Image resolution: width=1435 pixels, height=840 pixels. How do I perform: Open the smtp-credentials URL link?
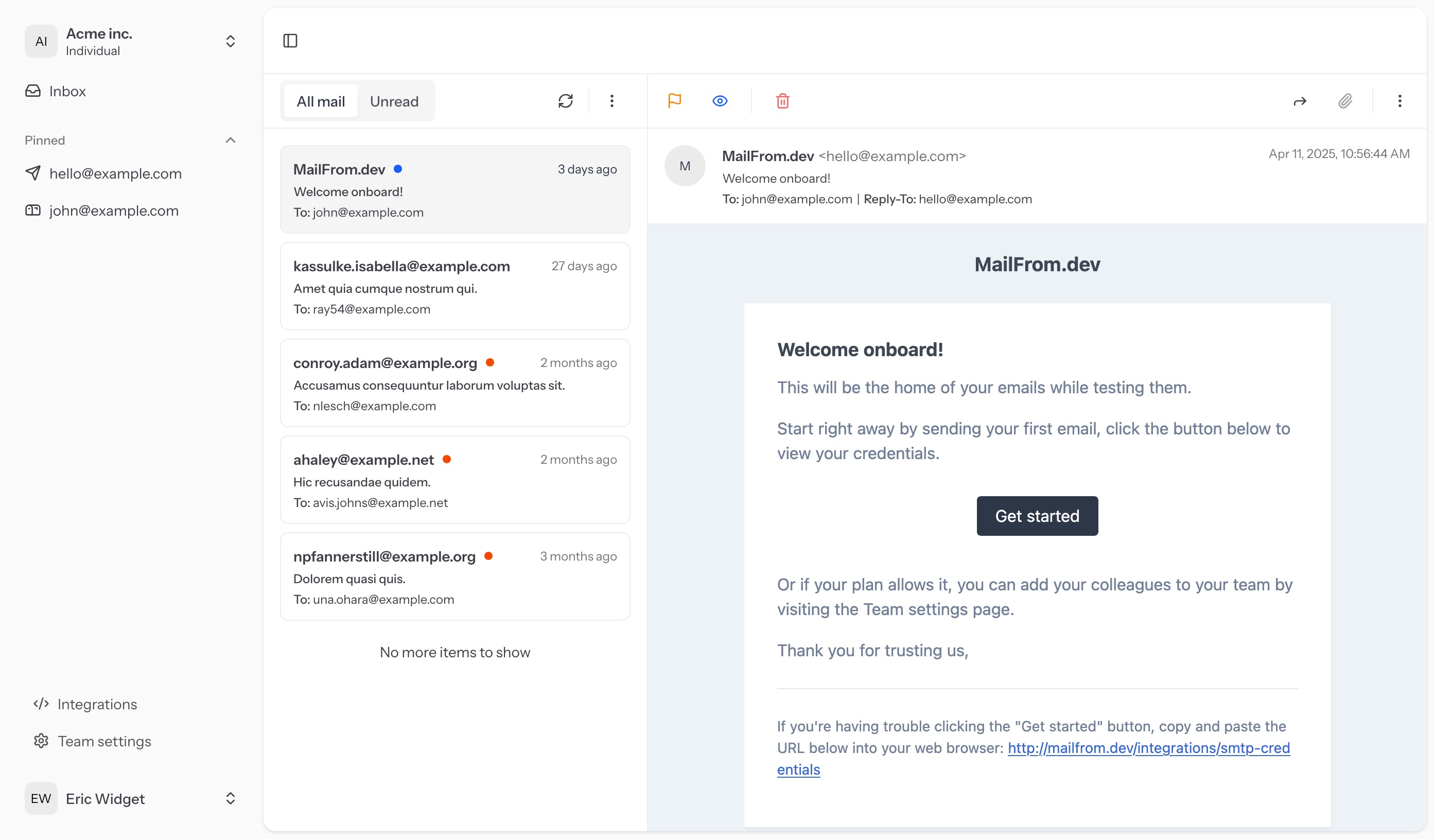(1148, 748)
